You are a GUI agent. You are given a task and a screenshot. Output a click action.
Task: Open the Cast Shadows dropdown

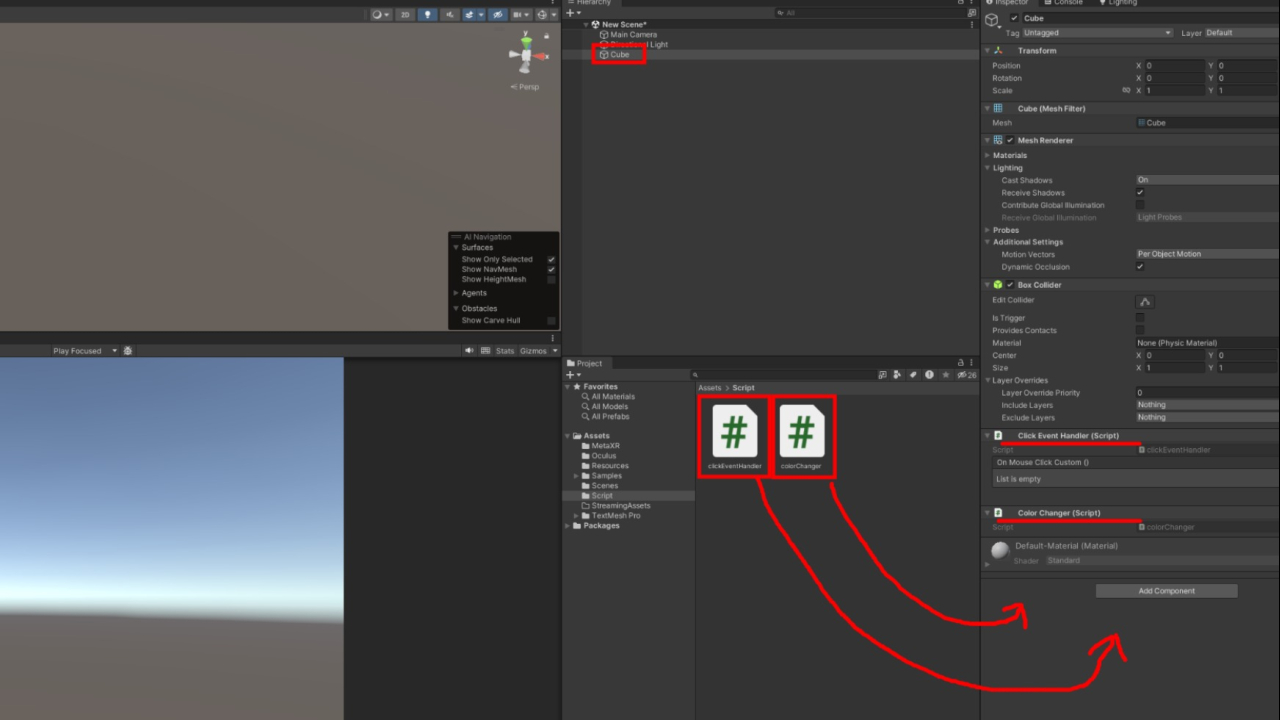pos(1205,180)
